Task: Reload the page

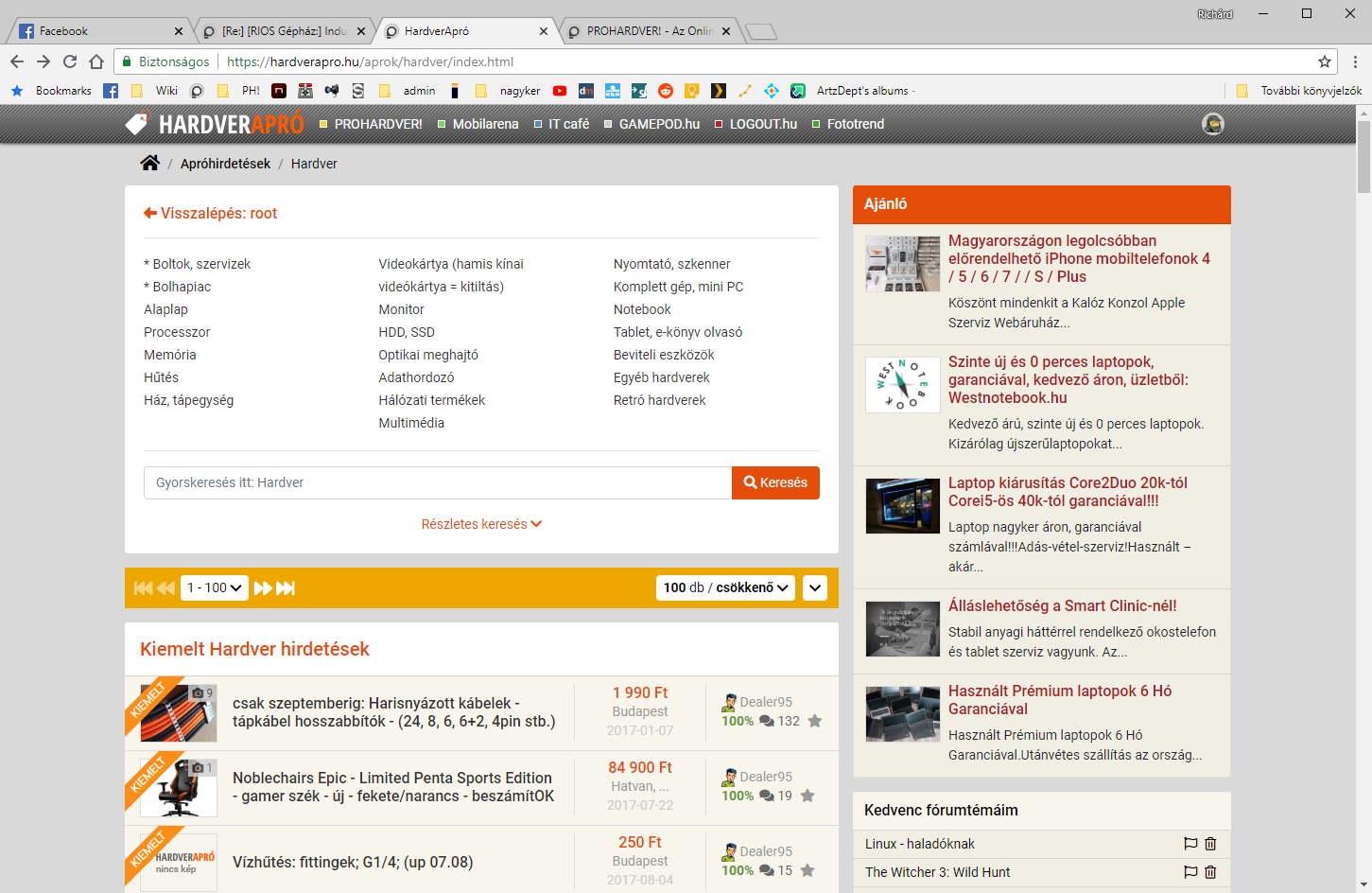Action: (x=70, y=61)
